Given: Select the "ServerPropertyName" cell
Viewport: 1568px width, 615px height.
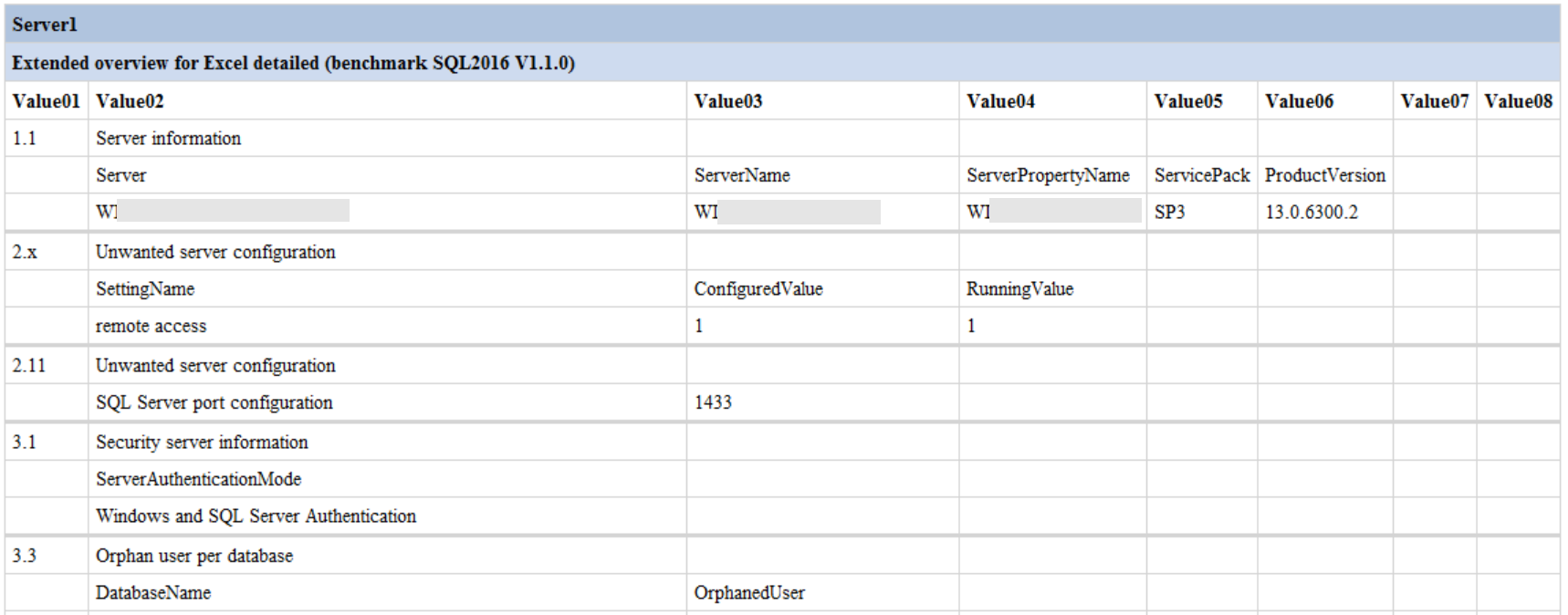Looking at the screenshot, I should pyautogui.click(x=1048, y=175).
